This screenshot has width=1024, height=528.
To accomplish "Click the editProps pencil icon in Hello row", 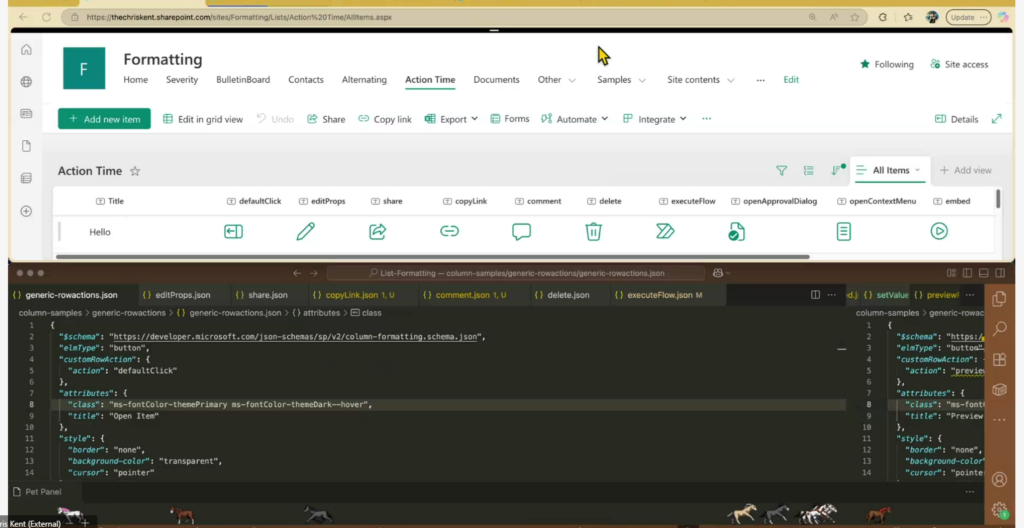I will click(x=306, y=231).
